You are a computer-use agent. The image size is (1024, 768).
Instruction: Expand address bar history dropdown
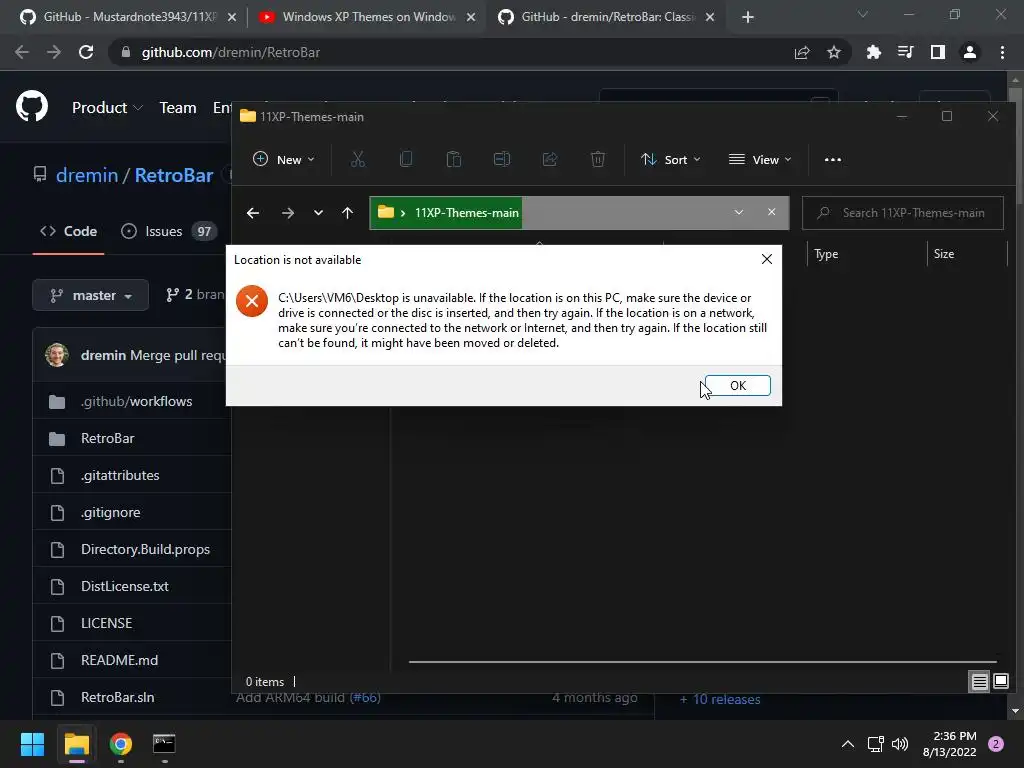pos(739,212)
